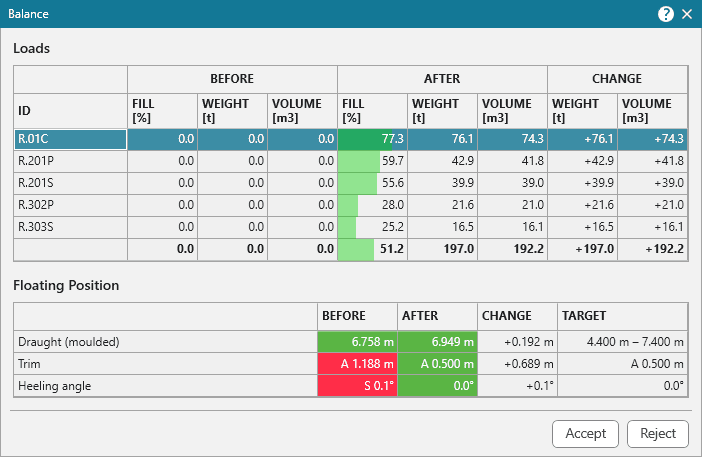Viewport: 702px width, 457px height.
Task: Click the change weight +21.6 for R.302P
Action: click(x=582, y=205)
